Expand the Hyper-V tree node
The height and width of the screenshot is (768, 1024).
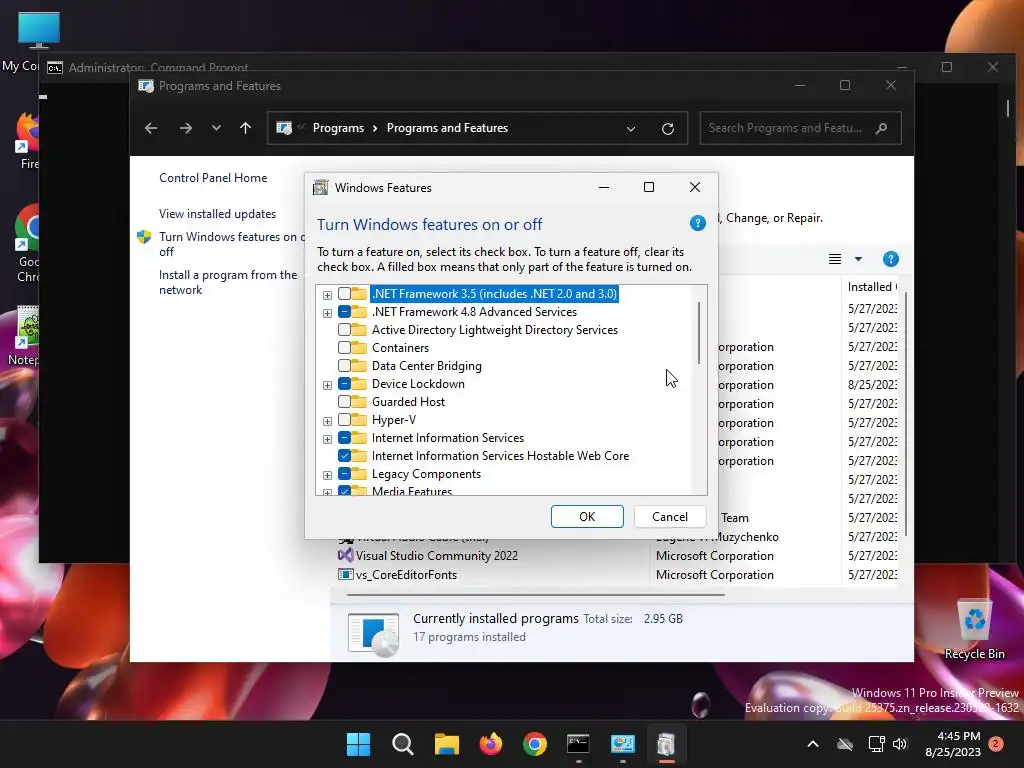pos(327,421)
